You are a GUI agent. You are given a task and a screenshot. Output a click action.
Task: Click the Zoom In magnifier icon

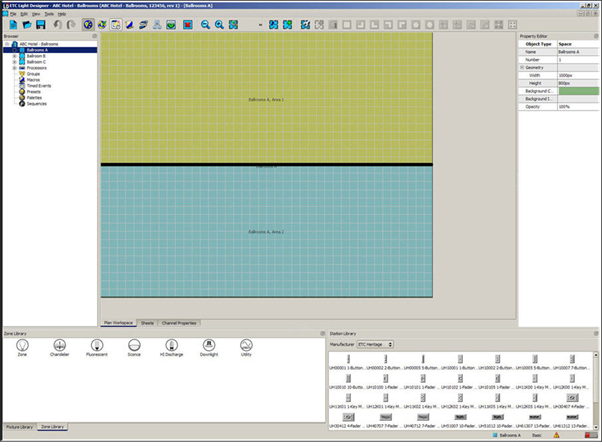coord(219,24)
